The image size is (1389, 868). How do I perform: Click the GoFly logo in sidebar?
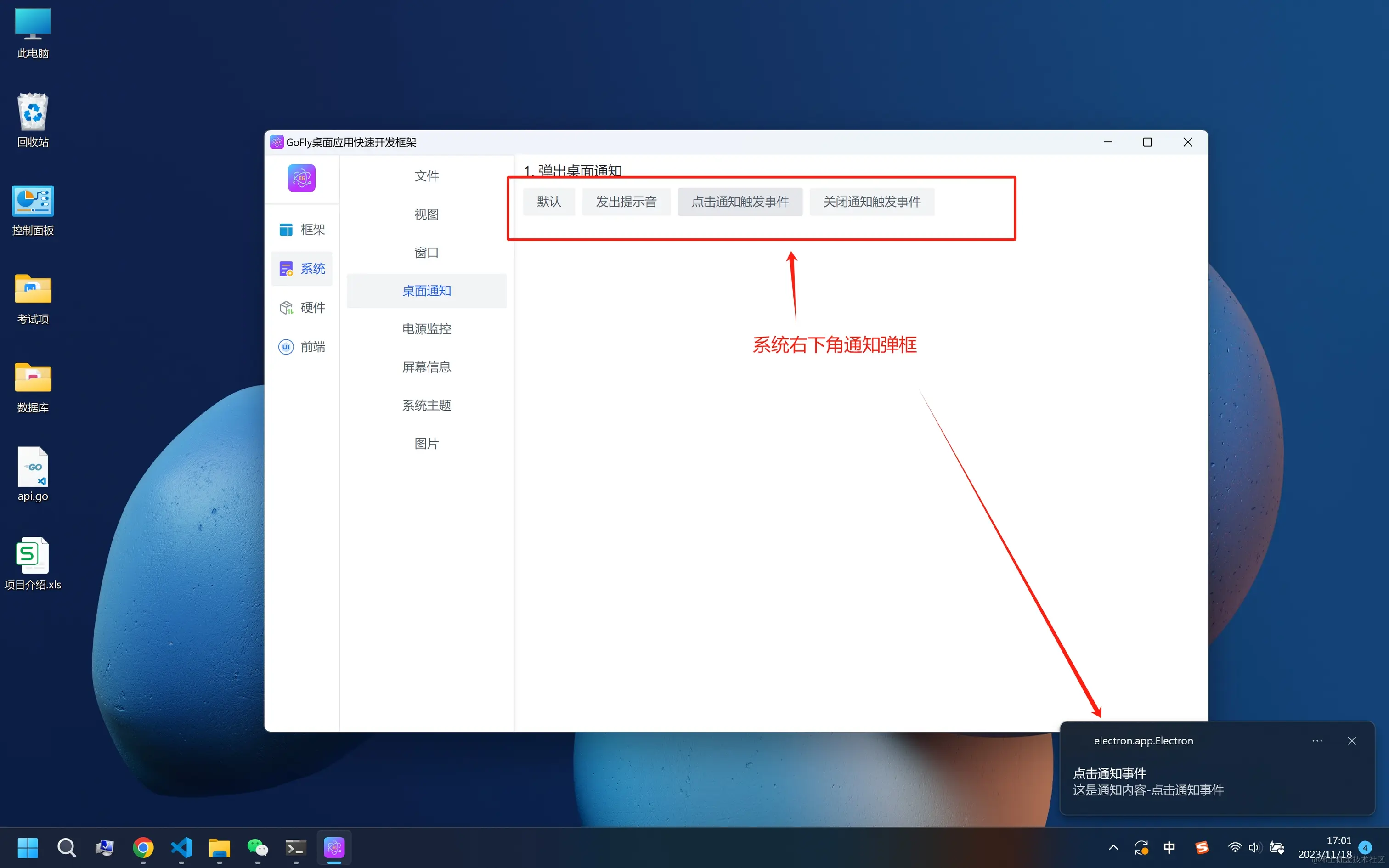[301, 178]
